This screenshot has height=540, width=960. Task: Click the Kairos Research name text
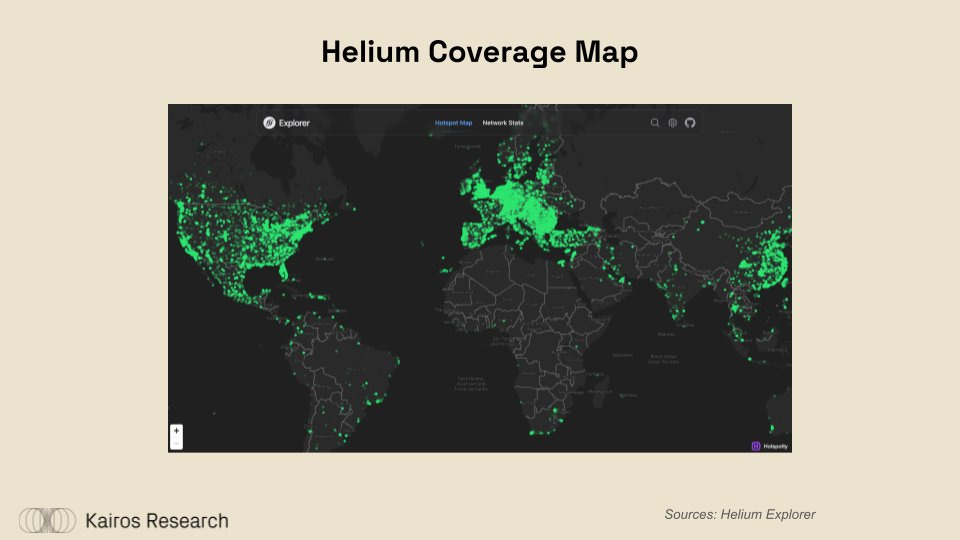coord(157,521)
